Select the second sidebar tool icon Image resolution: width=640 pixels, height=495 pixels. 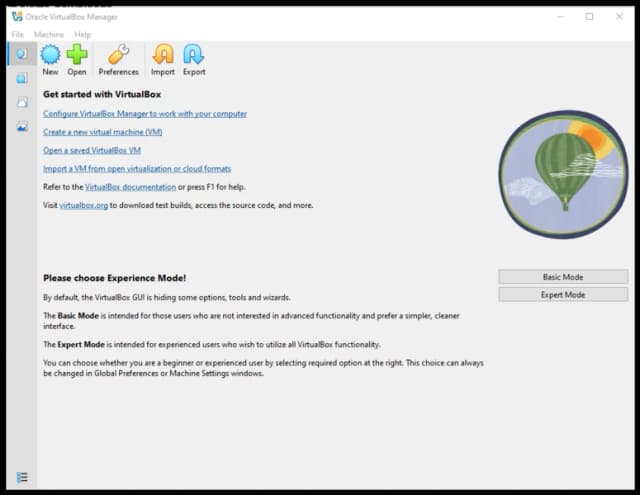[22, 78]
